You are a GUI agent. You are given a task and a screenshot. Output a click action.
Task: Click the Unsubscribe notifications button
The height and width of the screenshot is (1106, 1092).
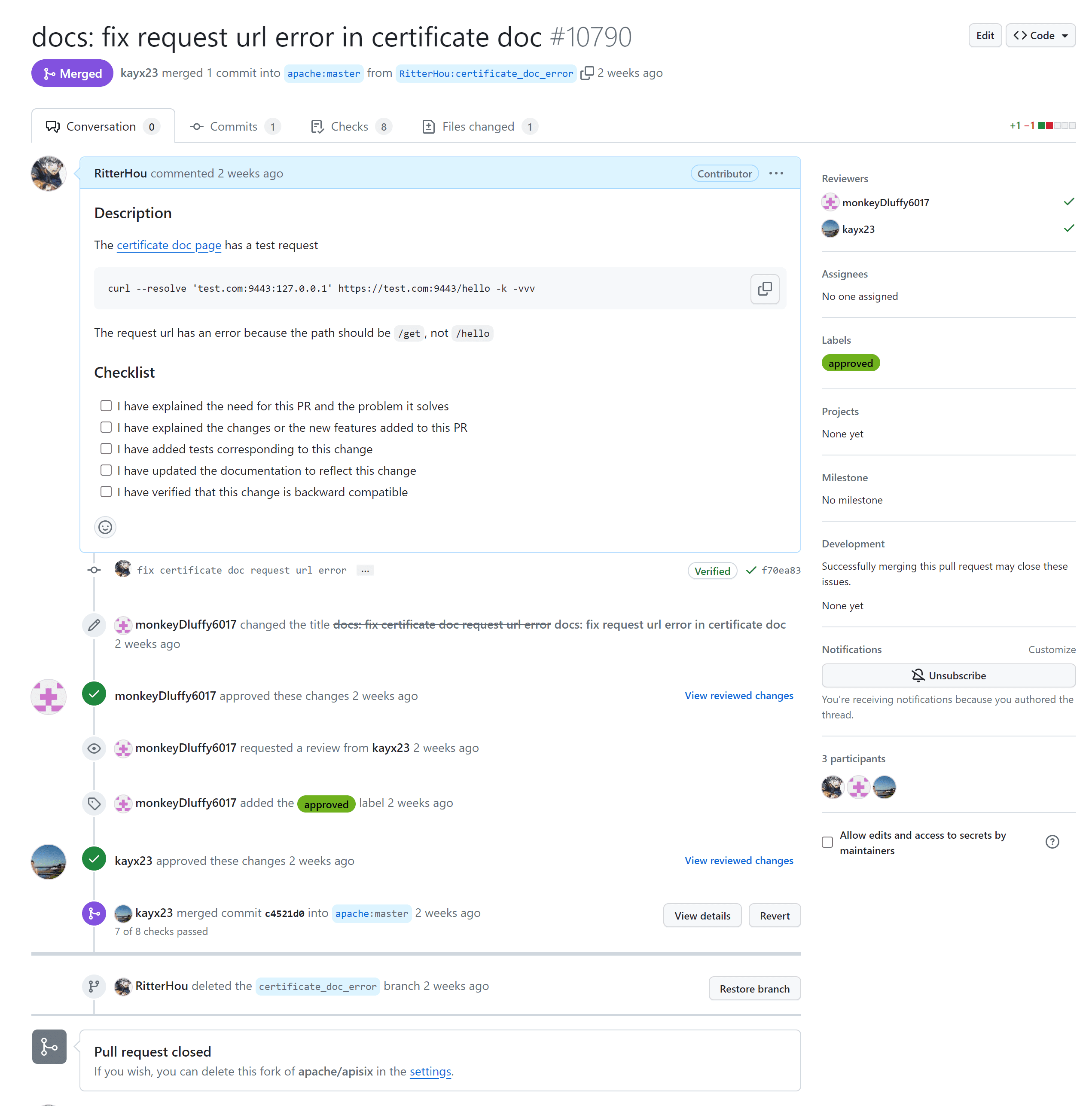949,675
